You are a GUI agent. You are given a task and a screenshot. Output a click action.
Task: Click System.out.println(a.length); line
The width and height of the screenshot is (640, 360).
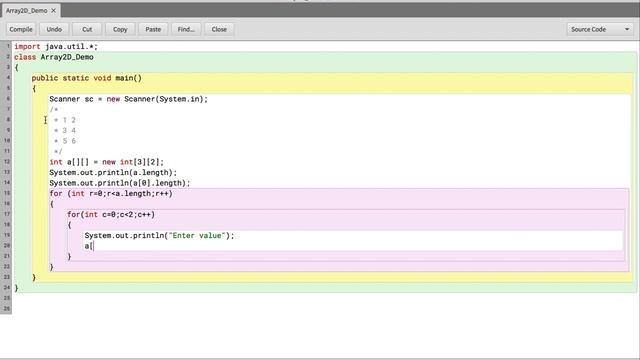coord(113,173)
